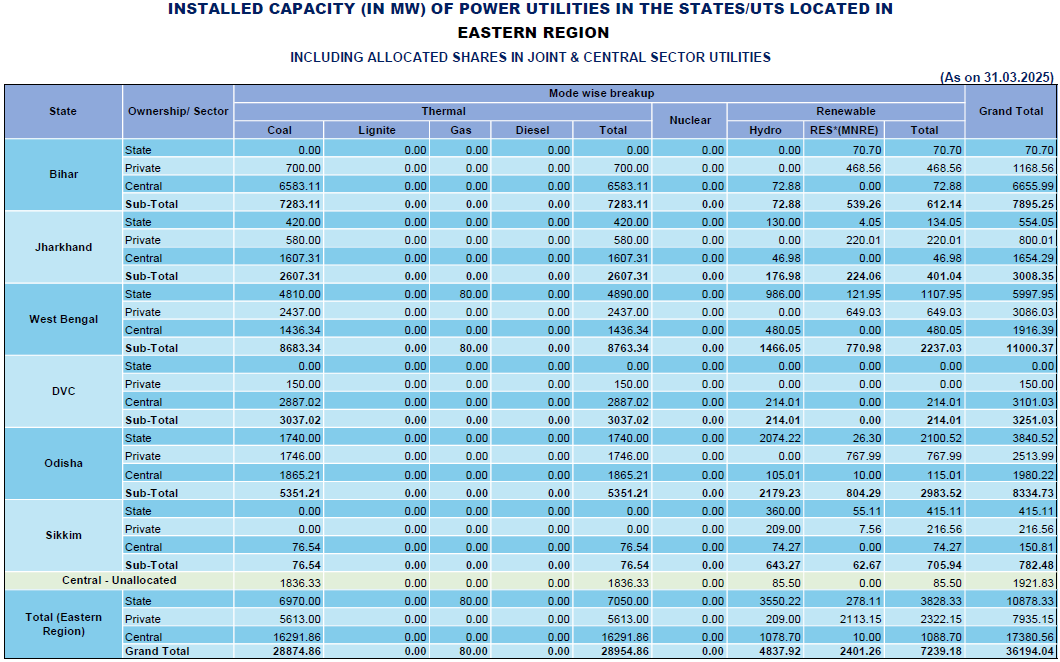Select the Diesel column header
Viewport: 1060px width, 662px height.
click(532, 130)
